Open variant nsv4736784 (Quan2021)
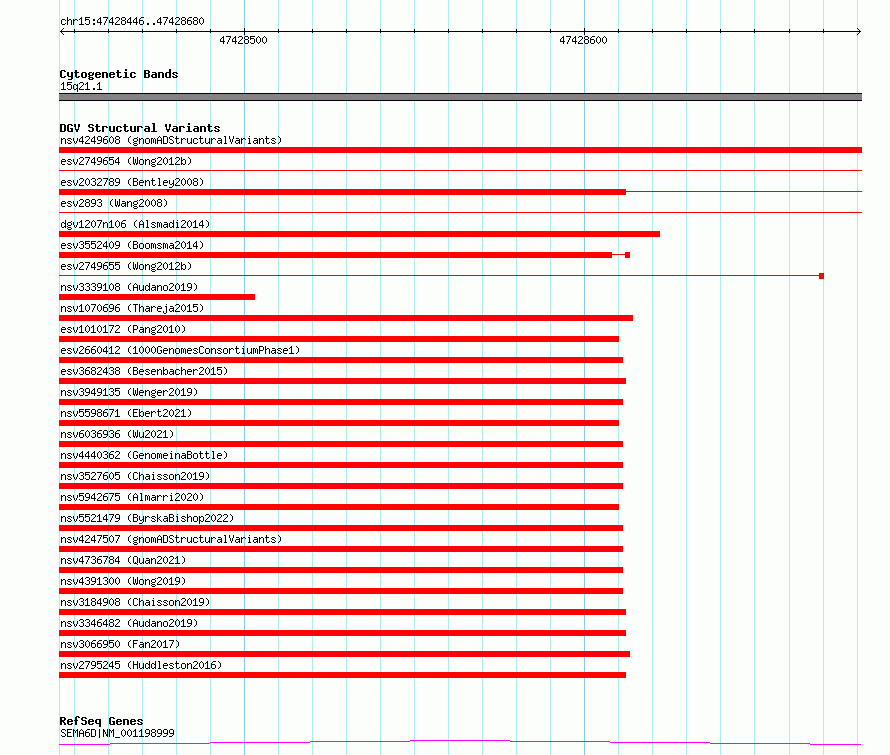The width and height of the screenshot is (890, 755). tap(123, 560)
